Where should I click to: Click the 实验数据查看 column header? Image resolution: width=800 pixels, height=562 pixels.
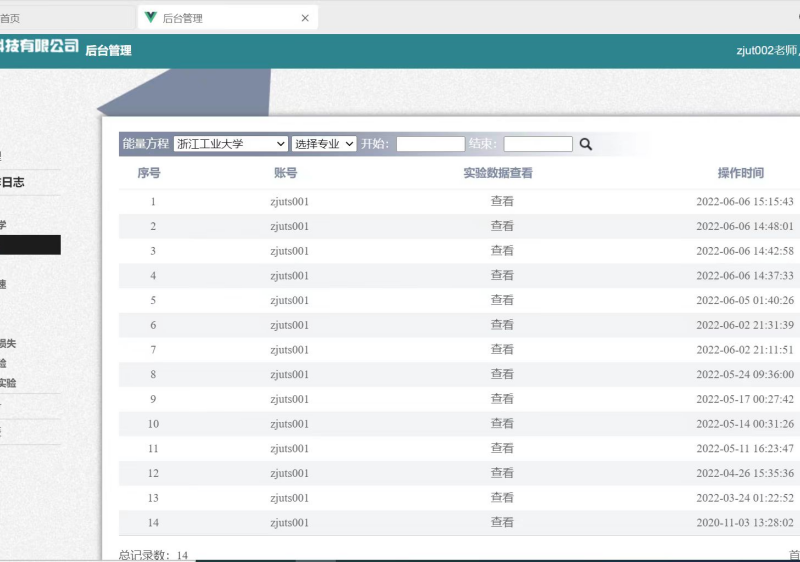pos(498,173)
